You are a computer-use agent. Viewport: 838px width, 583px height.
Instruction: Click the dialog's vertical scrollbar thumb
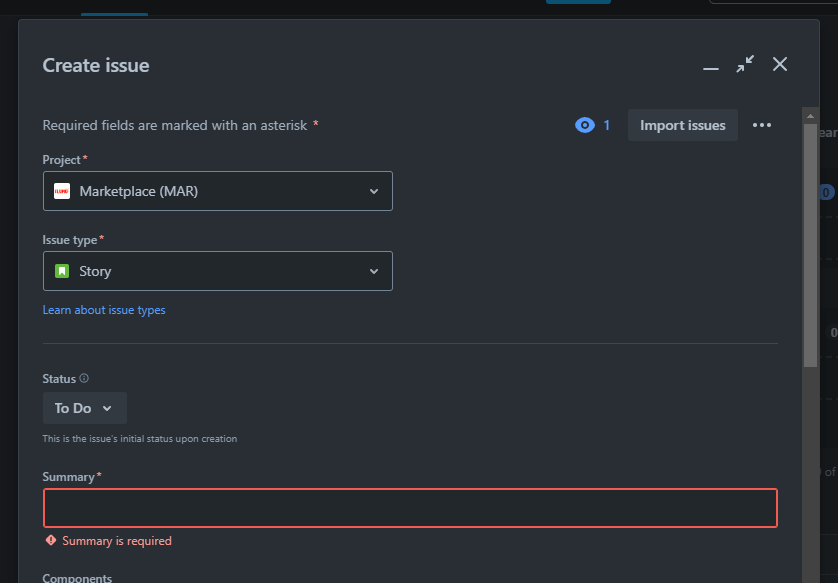(810, 246)
